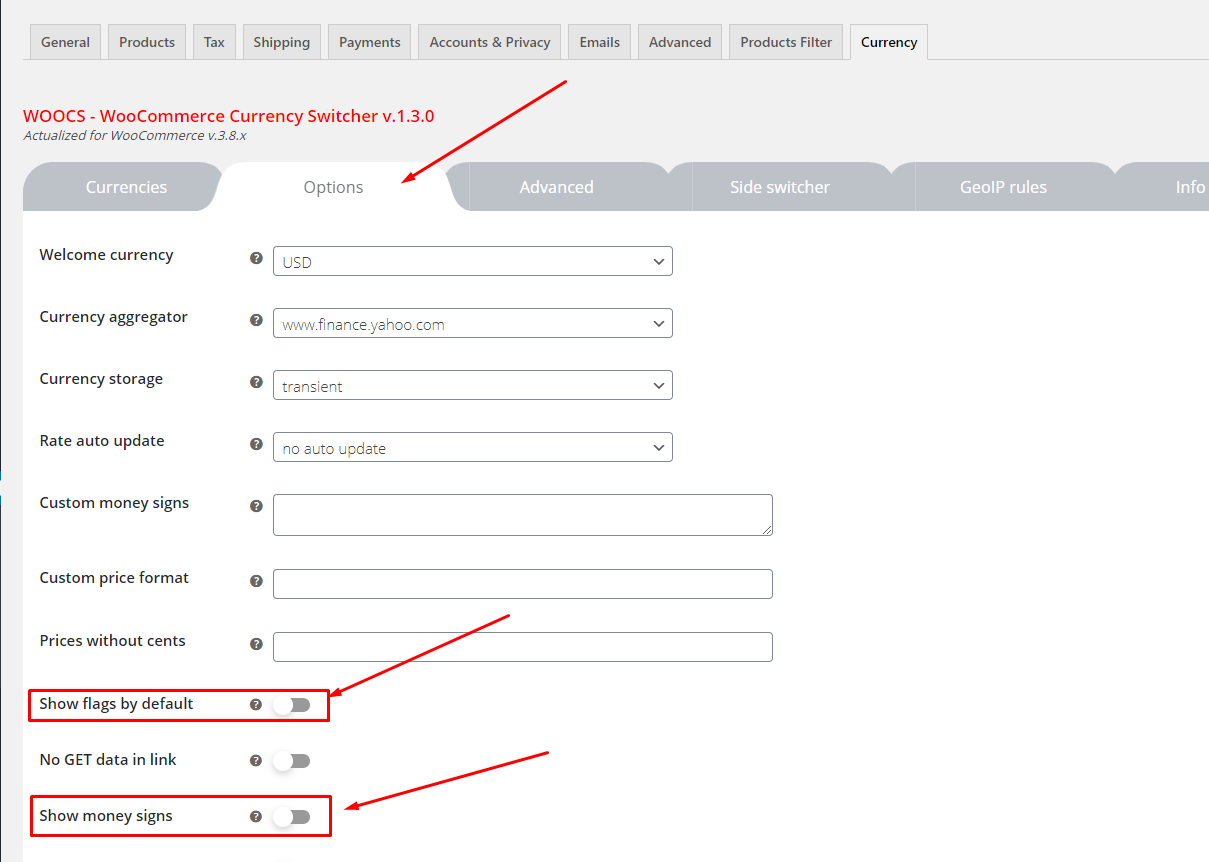Open the Welcome currency dropdown
This screenshot has height=862, width=1209.
pyautogui.click(x=473, y=261)
